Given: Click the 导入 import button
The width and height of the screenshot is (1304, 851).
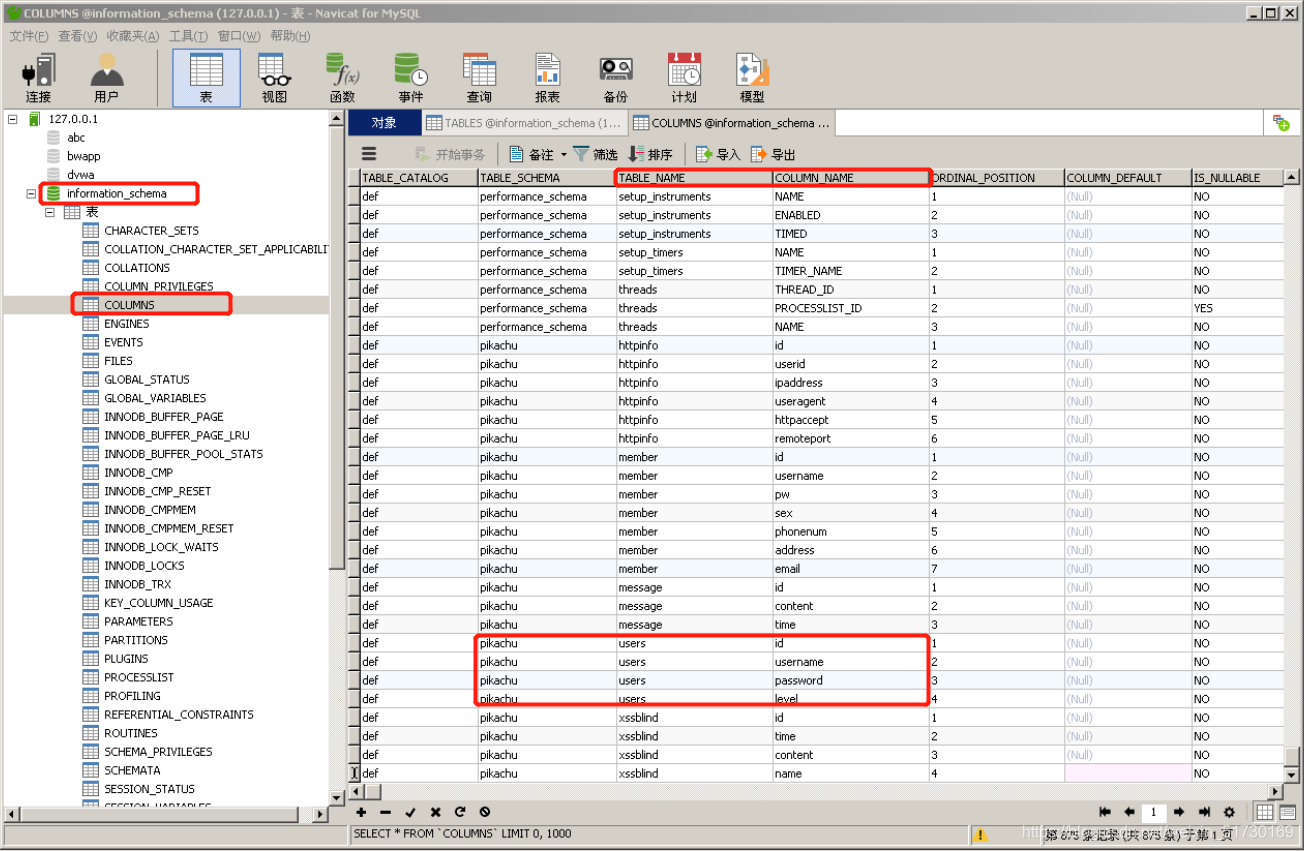Looking at the screenshot, I should pyautogui.click(x=718, y=154).
